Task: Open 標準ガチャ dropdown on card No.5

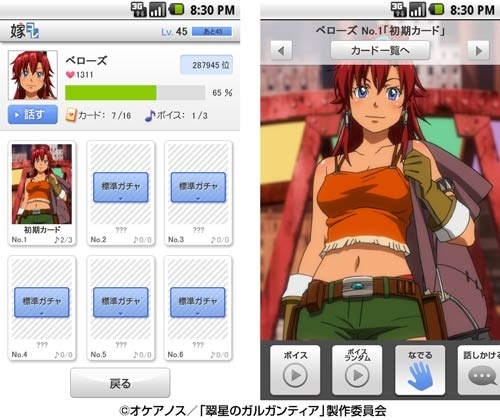Action: (121, 302)
